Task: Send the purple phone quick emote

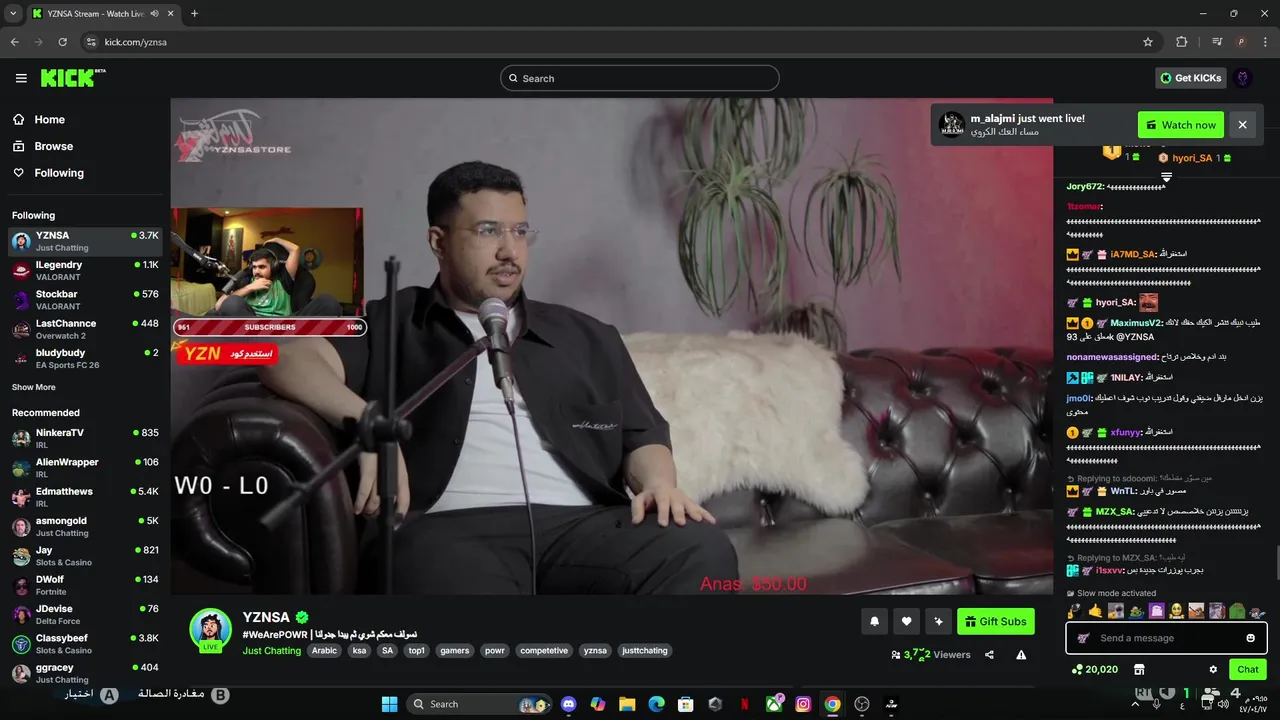Action: point(1156,610)
